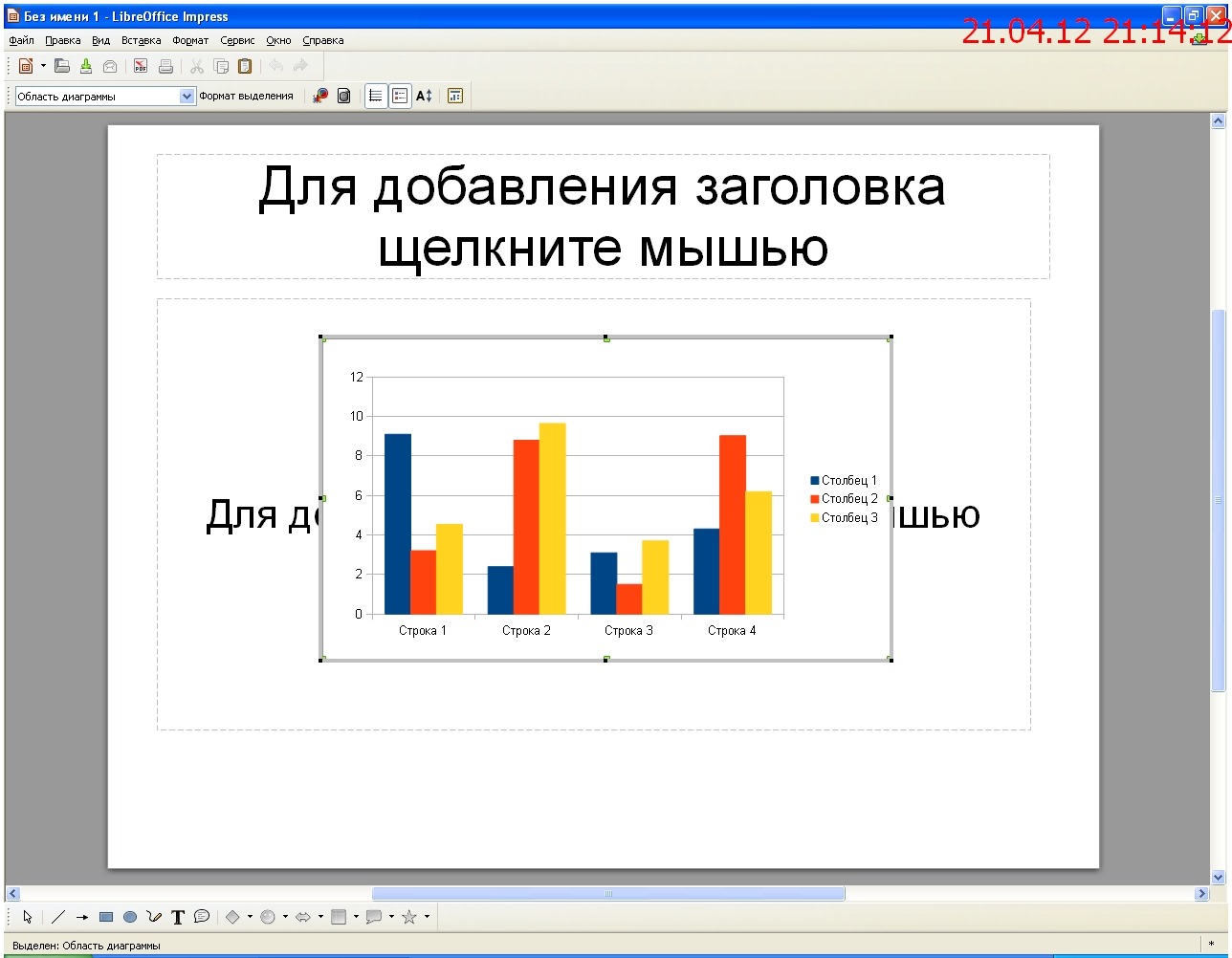The width and height of the screenshot is (1232, 958).
Task: Expand the Symbol Shapes dropdown arrow
Action: [x=285, y=917]
